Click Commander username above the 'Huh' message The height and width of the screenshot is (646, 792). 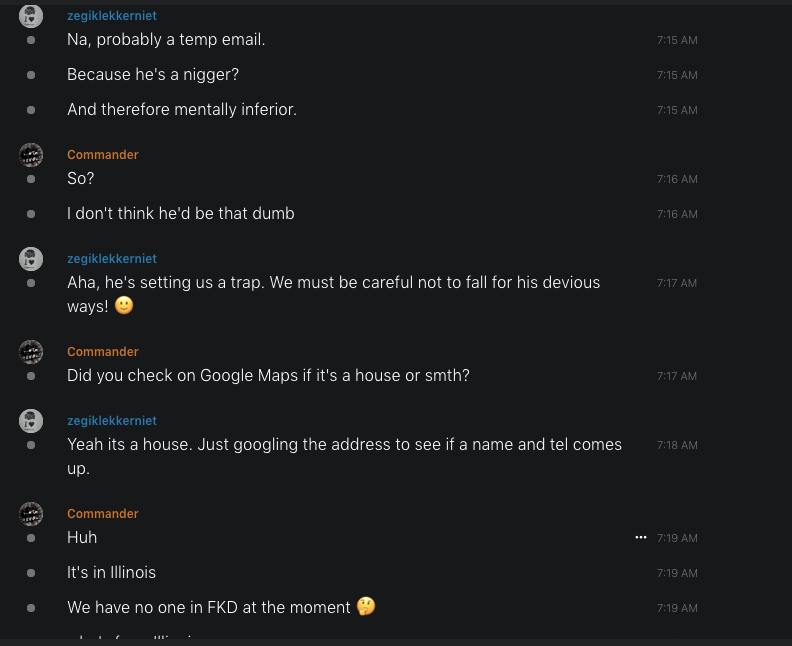[102, 514]
